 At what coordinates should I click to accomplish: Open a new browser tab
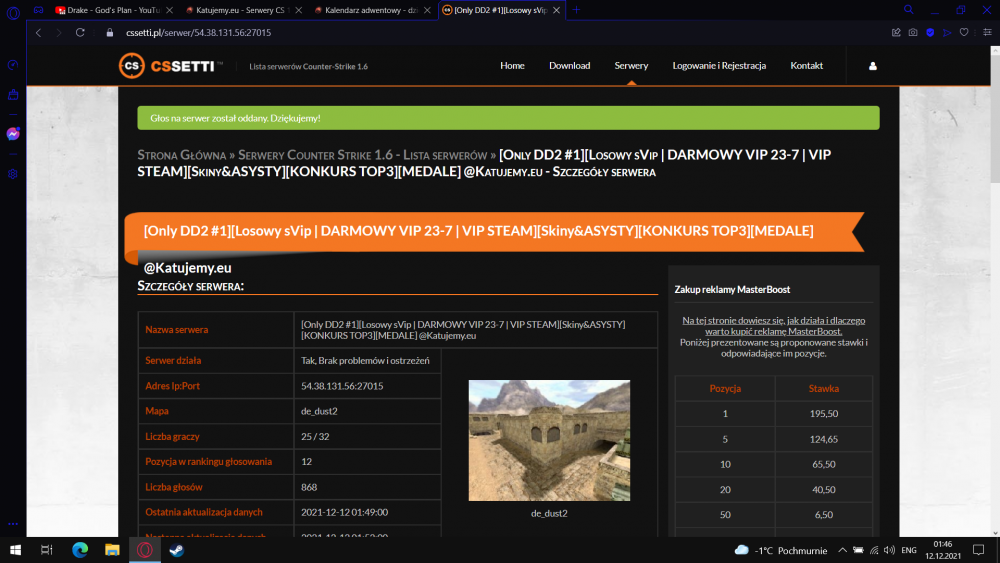coord(576,10)
